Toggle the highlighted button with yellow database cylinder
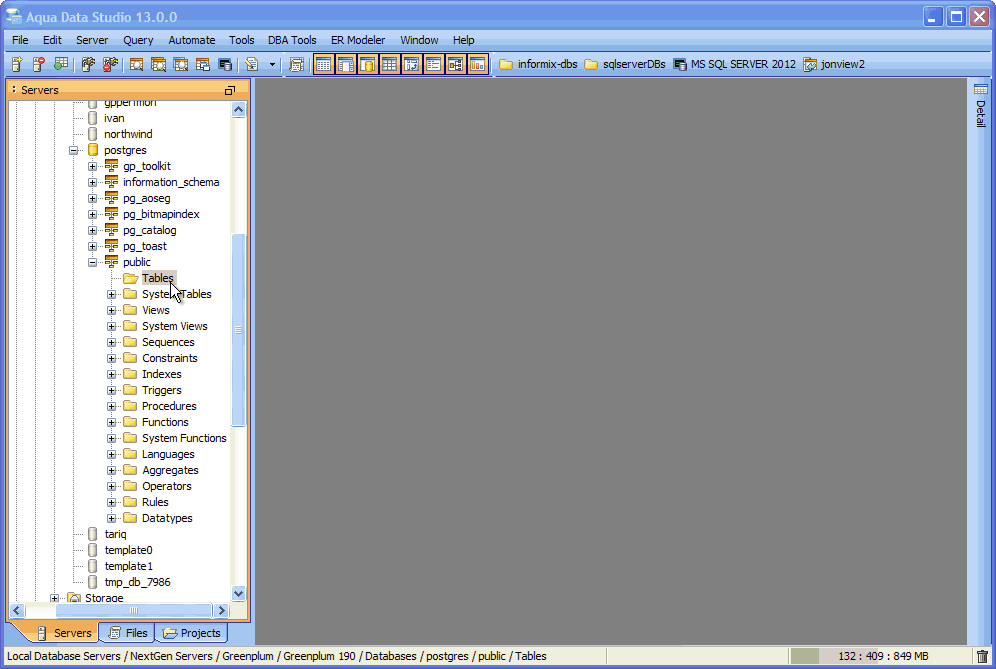 (367, 64)
